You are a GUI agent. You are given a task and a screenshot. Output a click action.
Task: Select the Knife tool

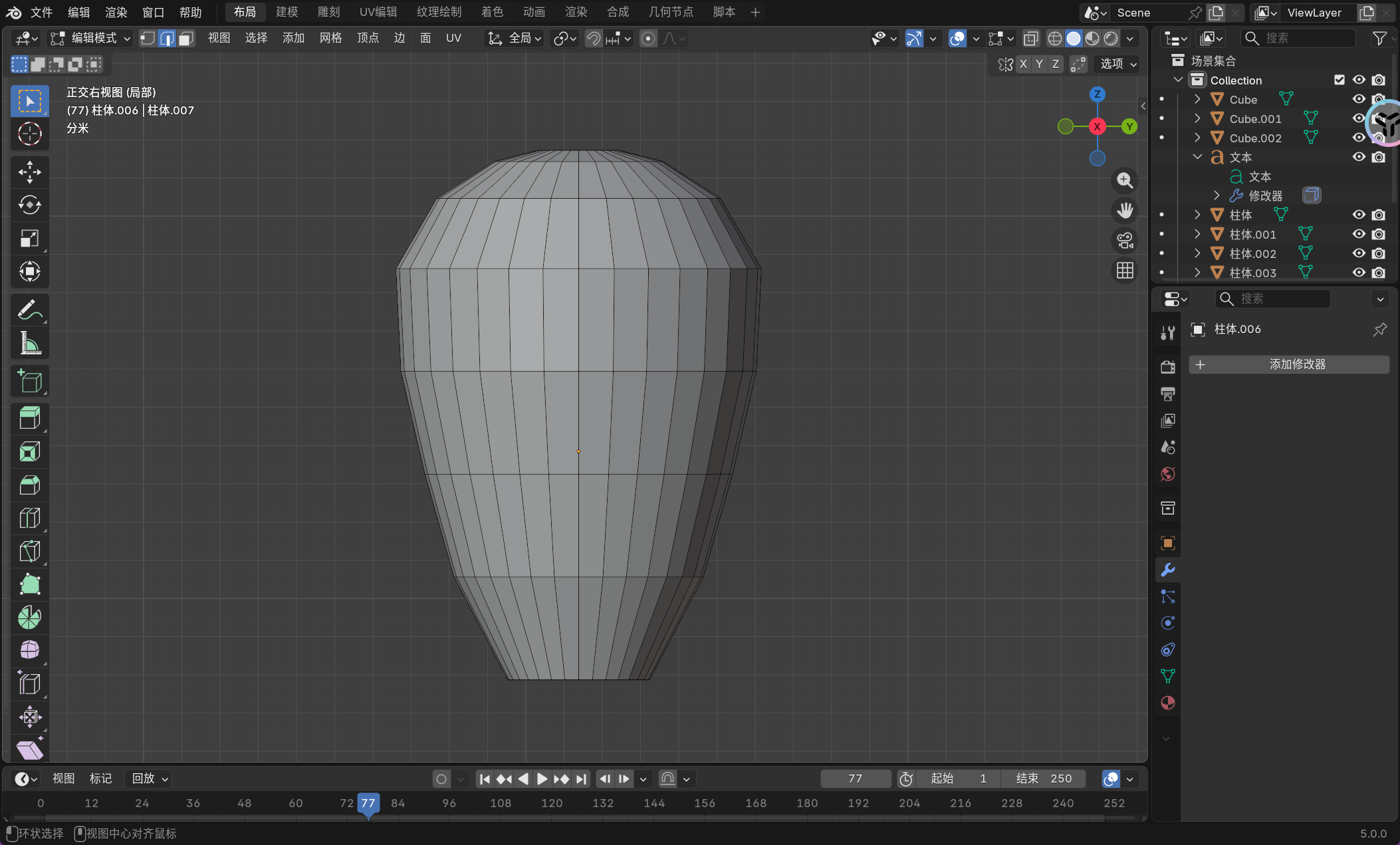[x=29, y=551]
